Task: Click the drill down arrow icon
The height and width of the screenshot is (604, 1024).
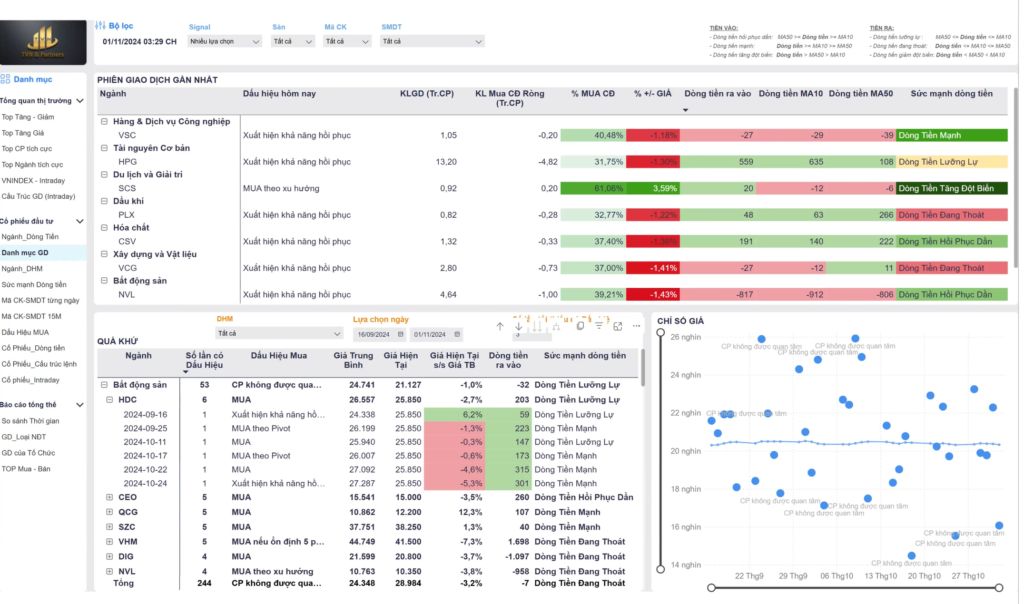Action: [x=519, y=326]
